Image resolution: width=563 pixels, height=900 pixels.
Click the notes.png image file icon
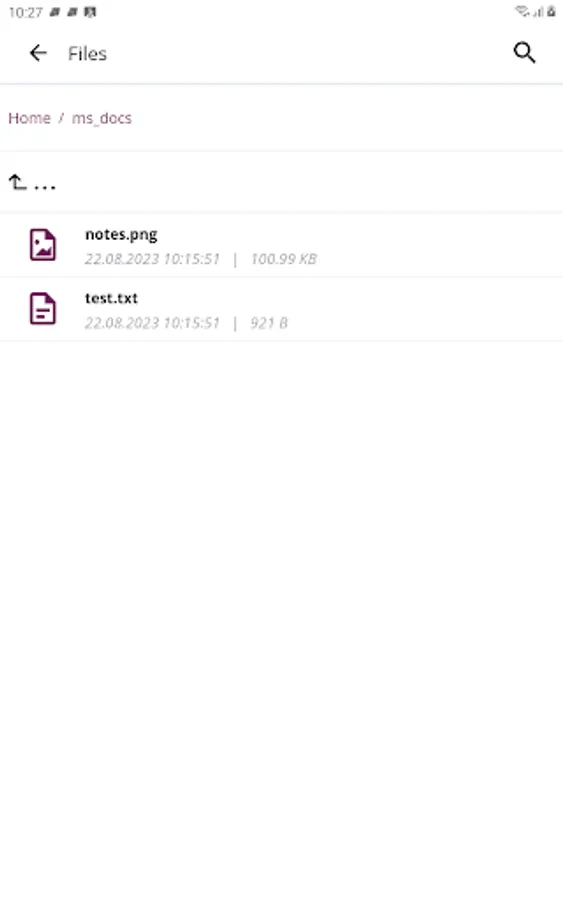click(43, 245)
